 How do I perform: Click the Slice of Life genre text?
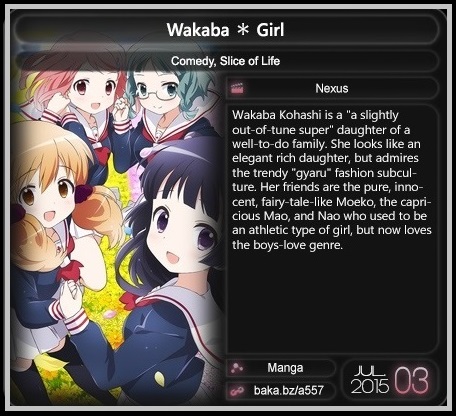coord(250,61)
